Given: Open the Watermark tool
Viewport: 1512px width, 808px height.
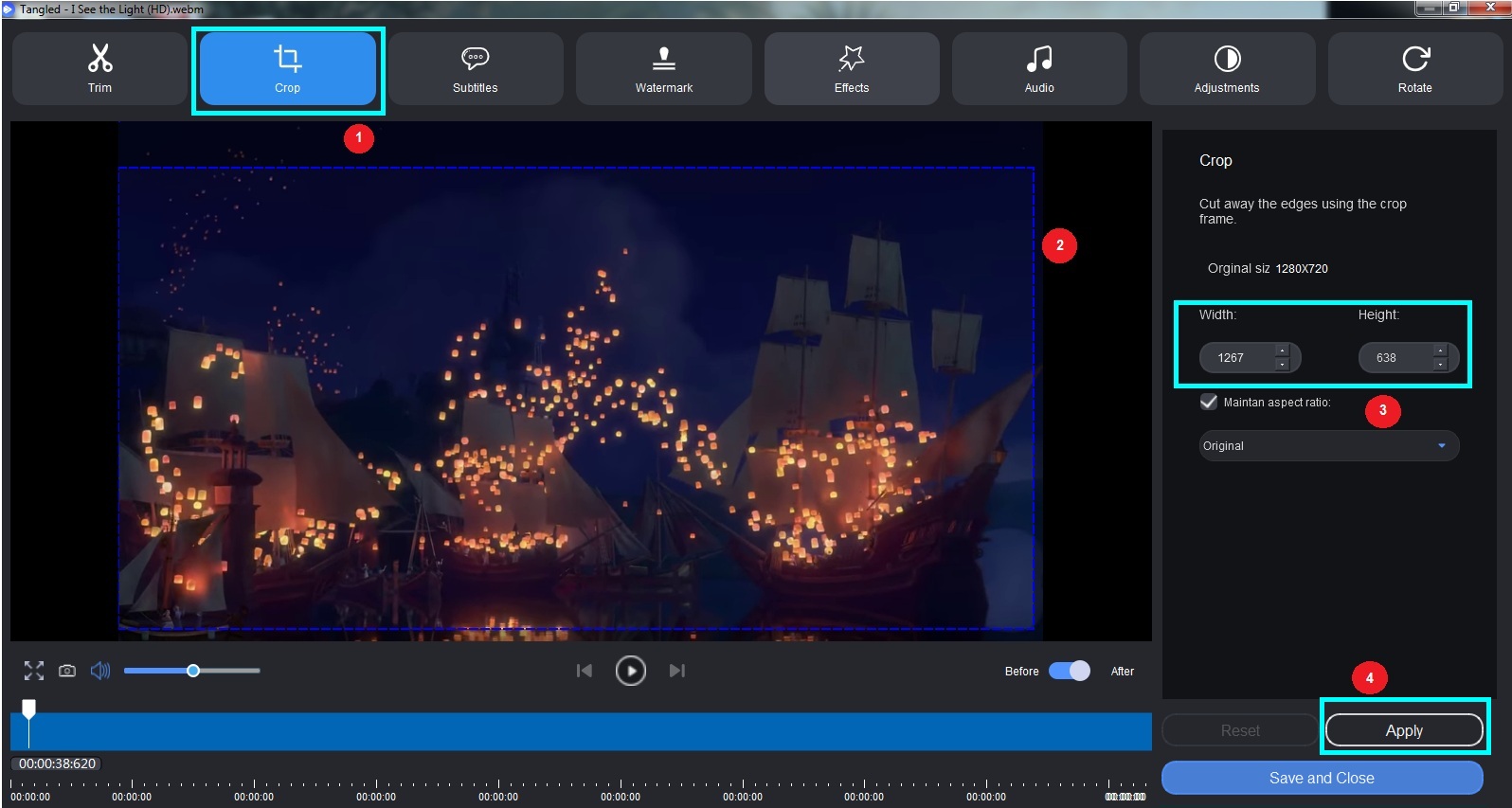Looking at the screenshot, I should tap(663, 68).
